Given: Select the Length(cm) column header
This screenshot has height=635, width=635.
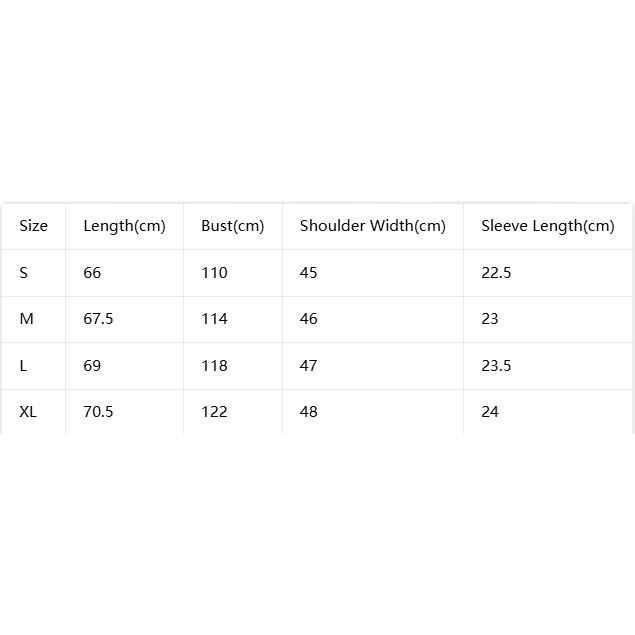Looking at the screenshot, I should tap(124, 226).
